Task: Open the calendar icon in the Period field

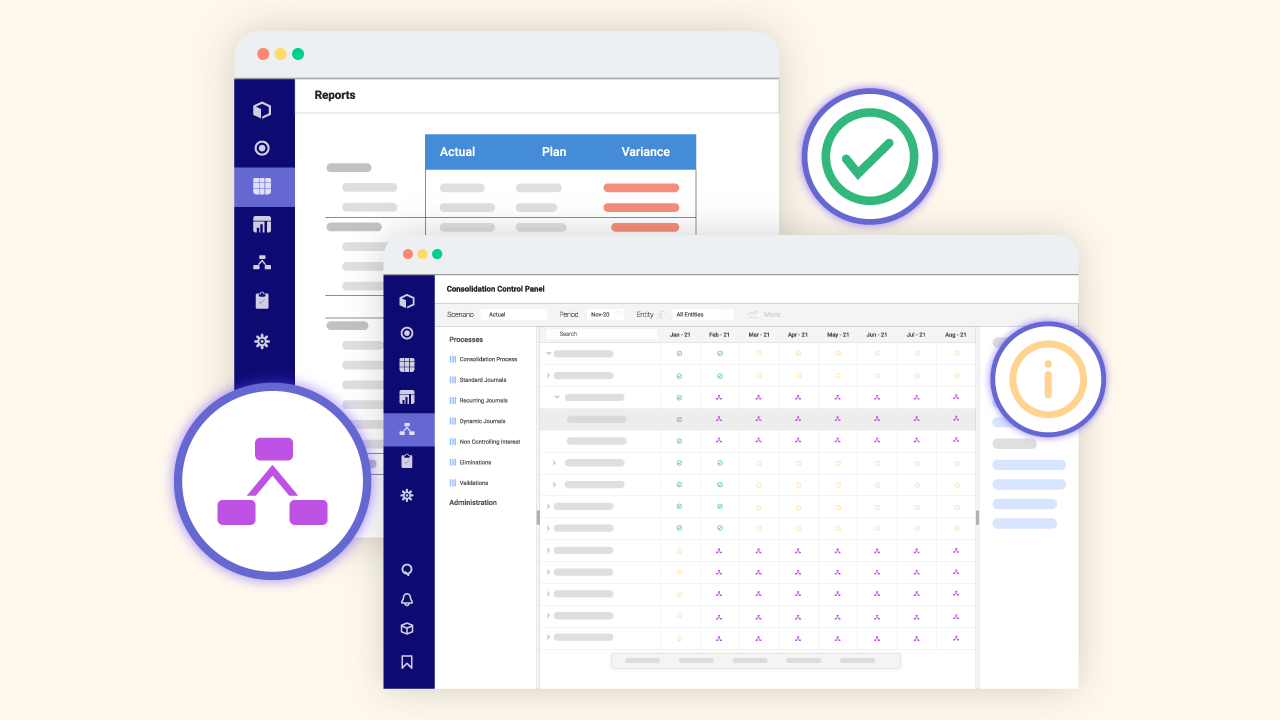Action: pyautogui.click(x=618, y=314)
